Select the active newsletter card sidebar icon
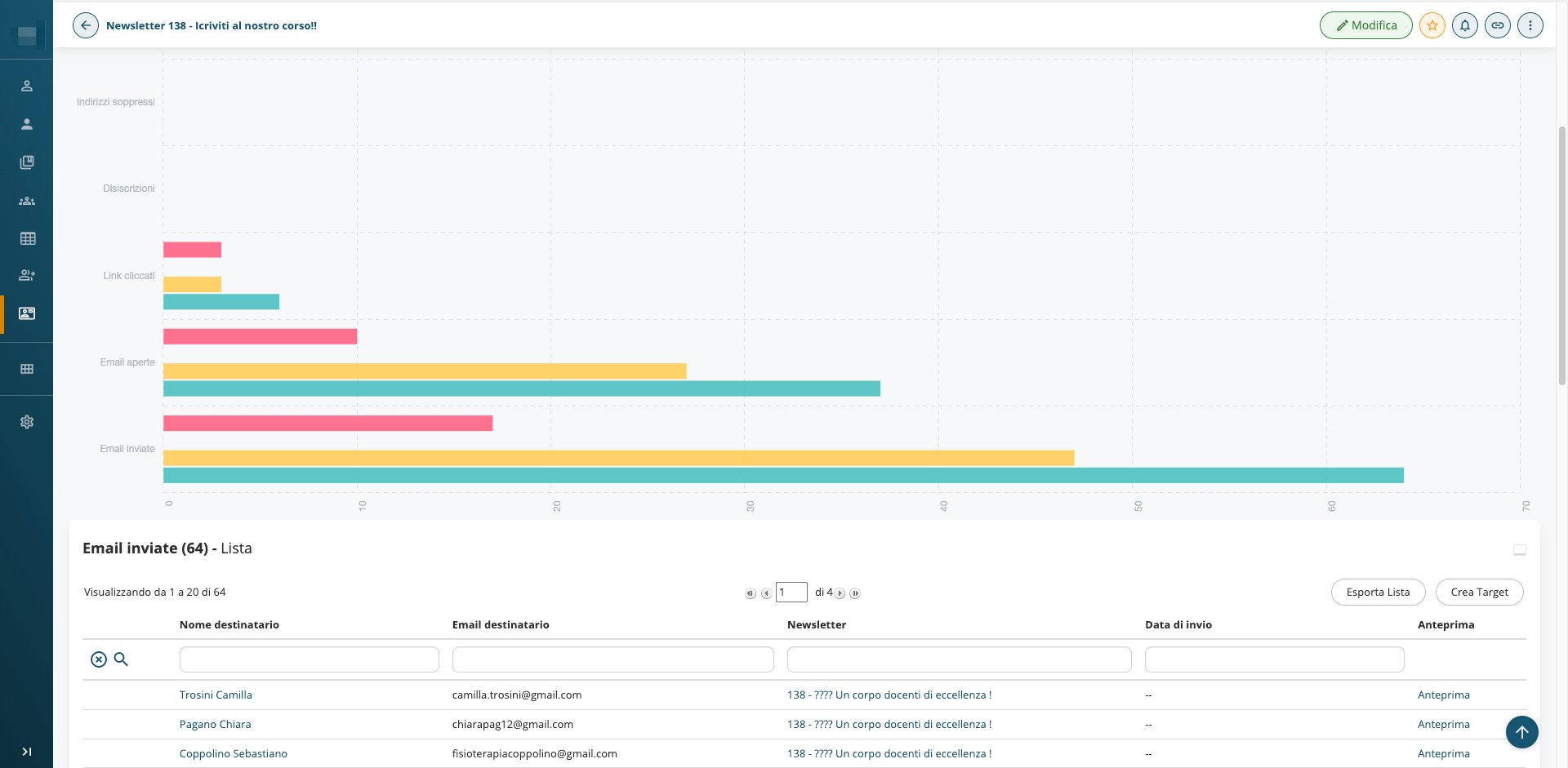 tap(27, 313)
